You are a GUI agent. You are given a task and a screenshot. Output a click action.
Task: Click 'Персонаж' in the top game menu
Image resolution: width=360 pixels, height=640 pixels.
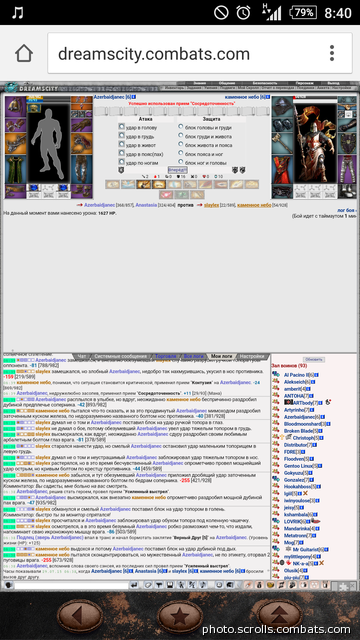coord(304,83)
